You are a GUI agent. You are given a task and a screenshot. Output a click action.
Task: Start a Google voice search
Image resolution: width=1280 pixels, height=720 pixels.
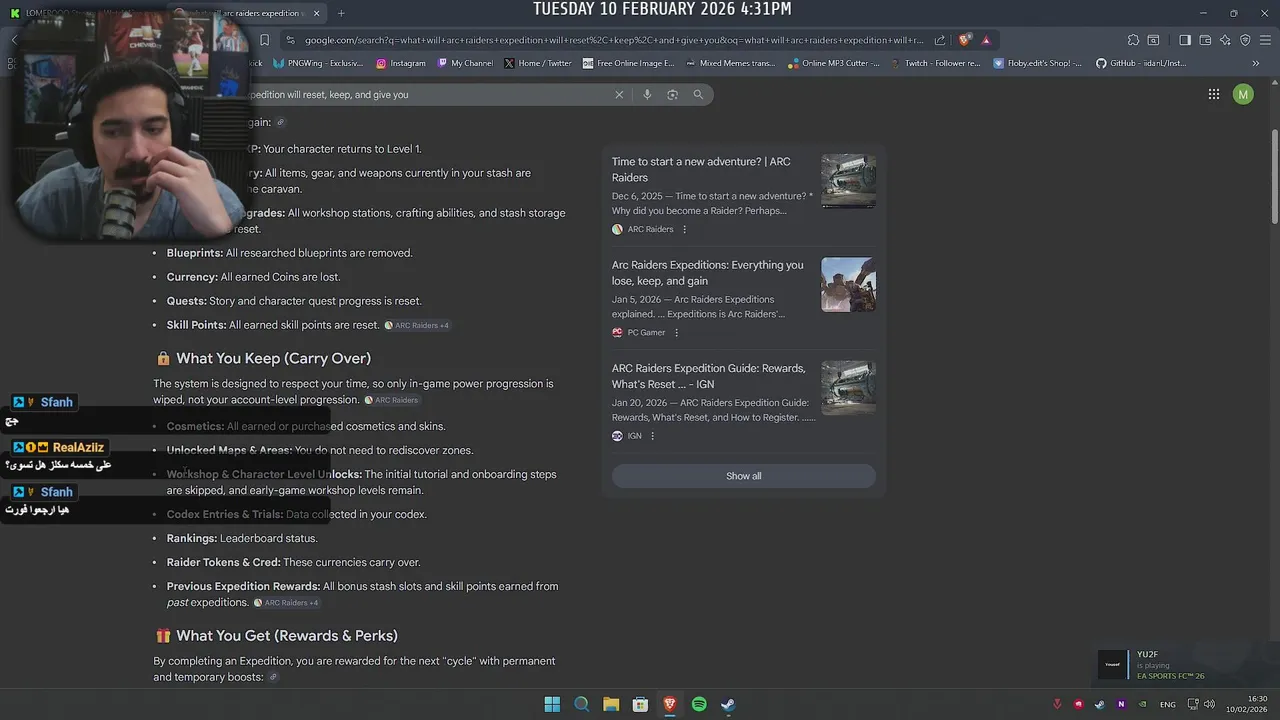[x=647, y=94]
